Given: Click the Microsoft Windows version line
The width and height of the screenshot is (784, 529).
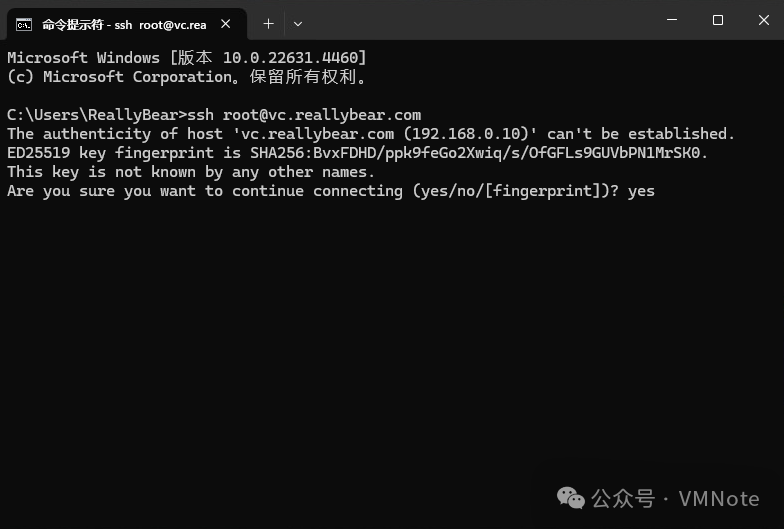Looking at the screenshot, I should coord(186,58).
